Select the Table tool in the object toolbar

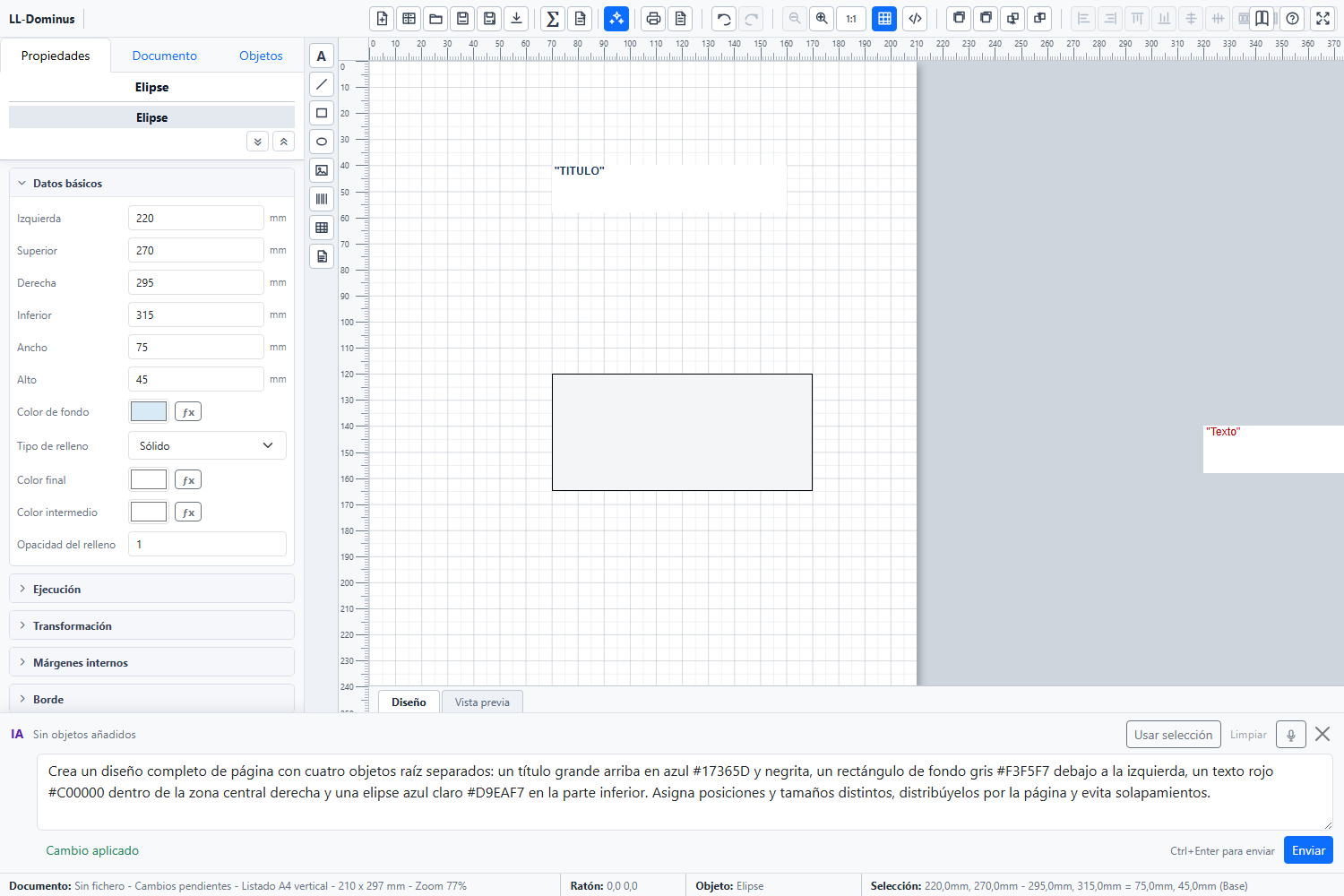[x=322, y=228]
